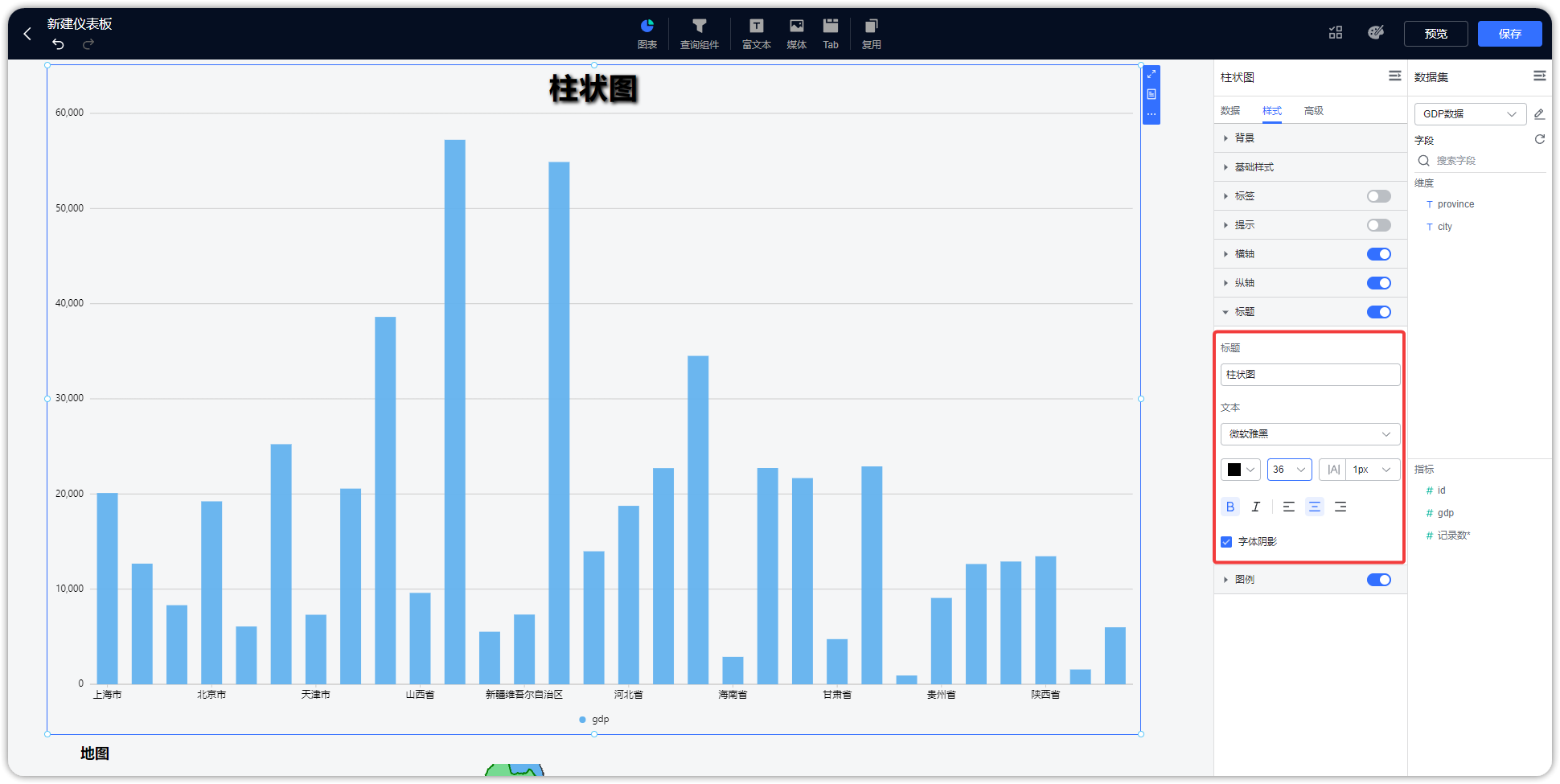1560x784 pixels.
Task: Collapse the 数据集 panel menu icon
Action: pyautogui.click(x=1540, y=76)
